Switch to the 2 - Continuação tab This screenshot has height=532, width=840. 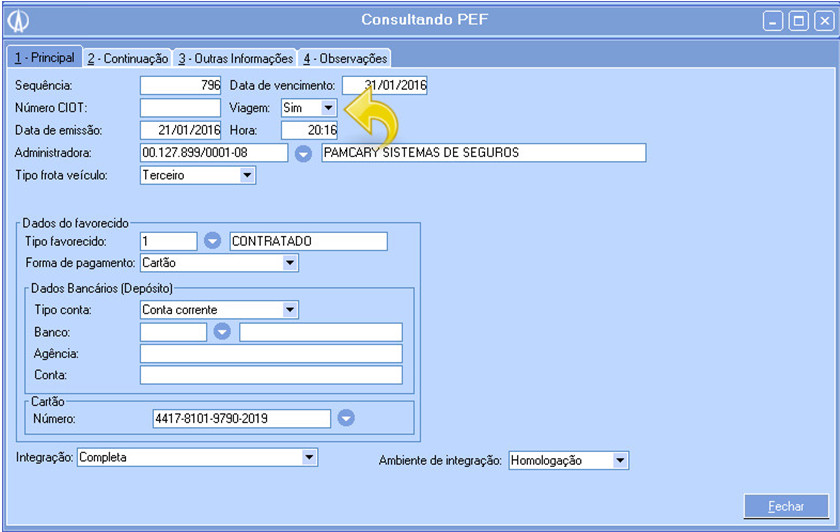(127, 59)
